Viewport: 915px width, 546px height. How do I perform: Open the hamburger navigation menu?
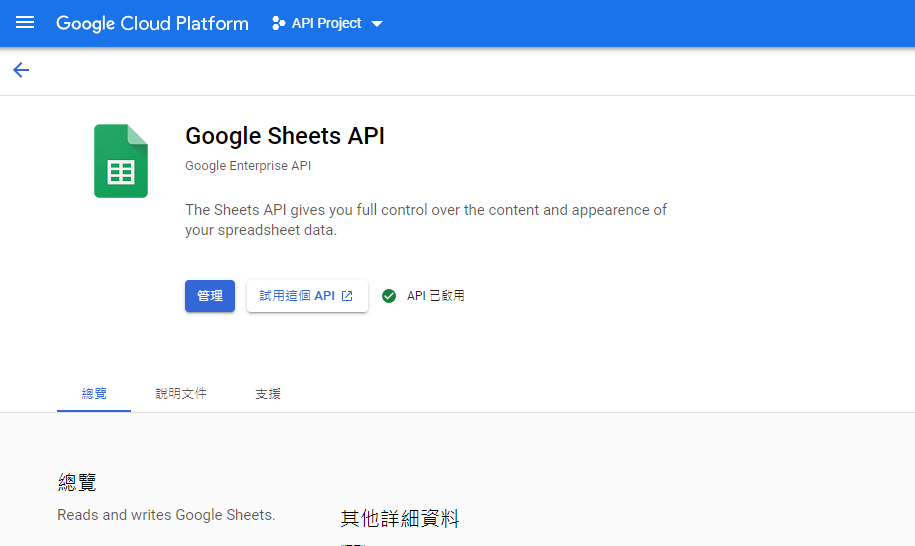[25, 23]
